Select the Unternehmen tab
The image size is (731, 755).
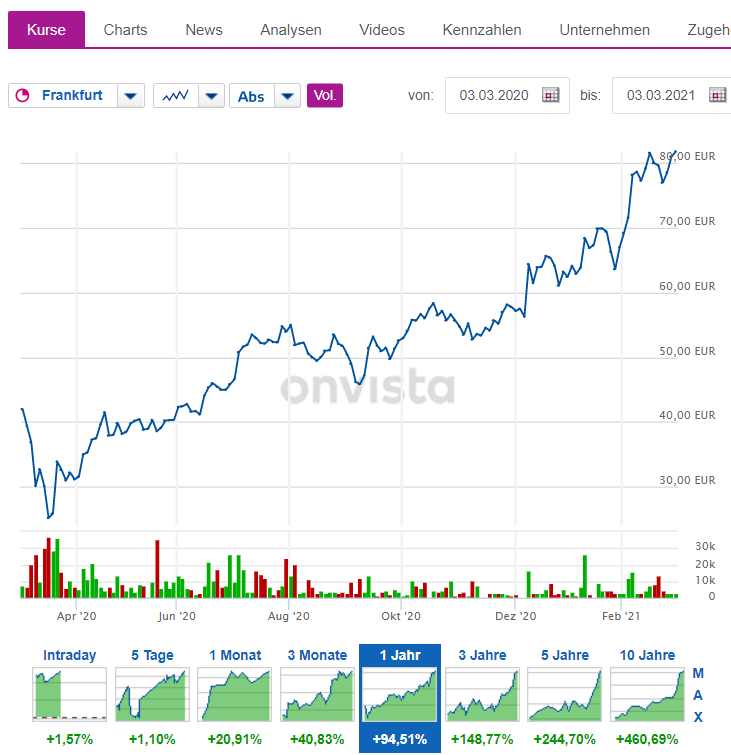click(604, 30)
